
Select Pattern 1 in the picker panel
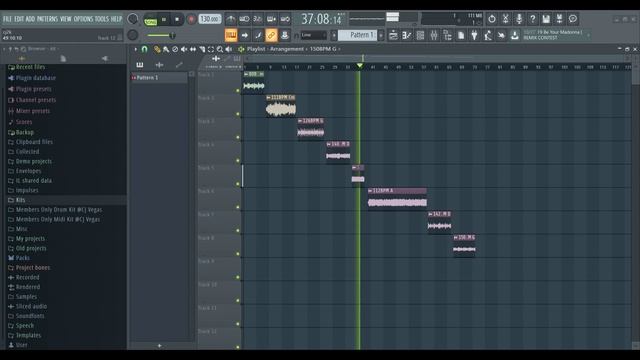(159, 78)
